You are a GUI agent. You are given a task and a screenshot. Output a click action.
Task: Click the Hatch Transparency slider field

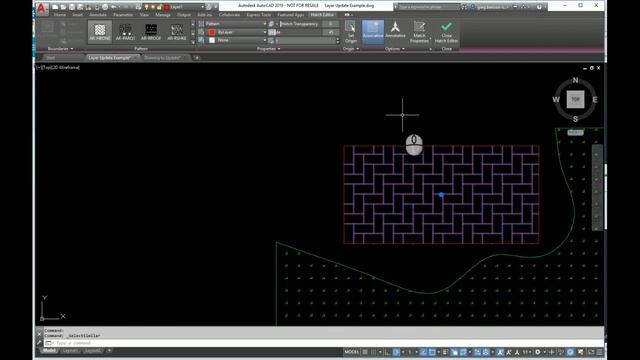309,24
